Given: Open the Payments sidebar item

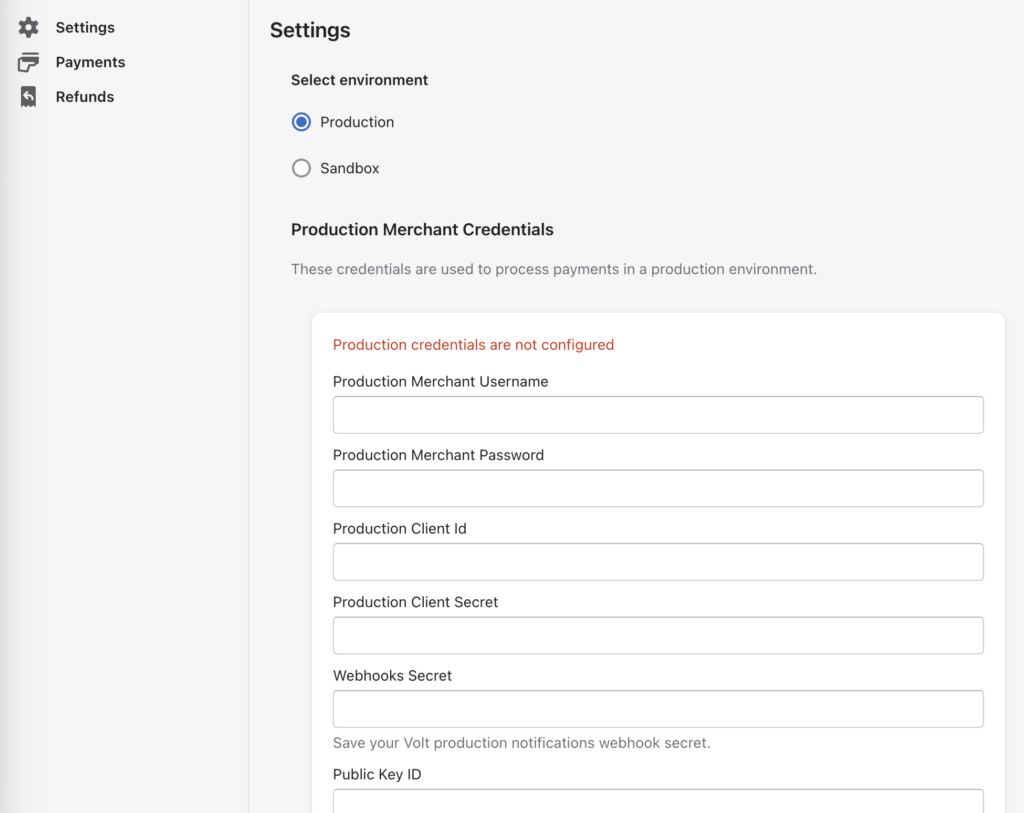Looking at the screenshot, I should [90, 62].
